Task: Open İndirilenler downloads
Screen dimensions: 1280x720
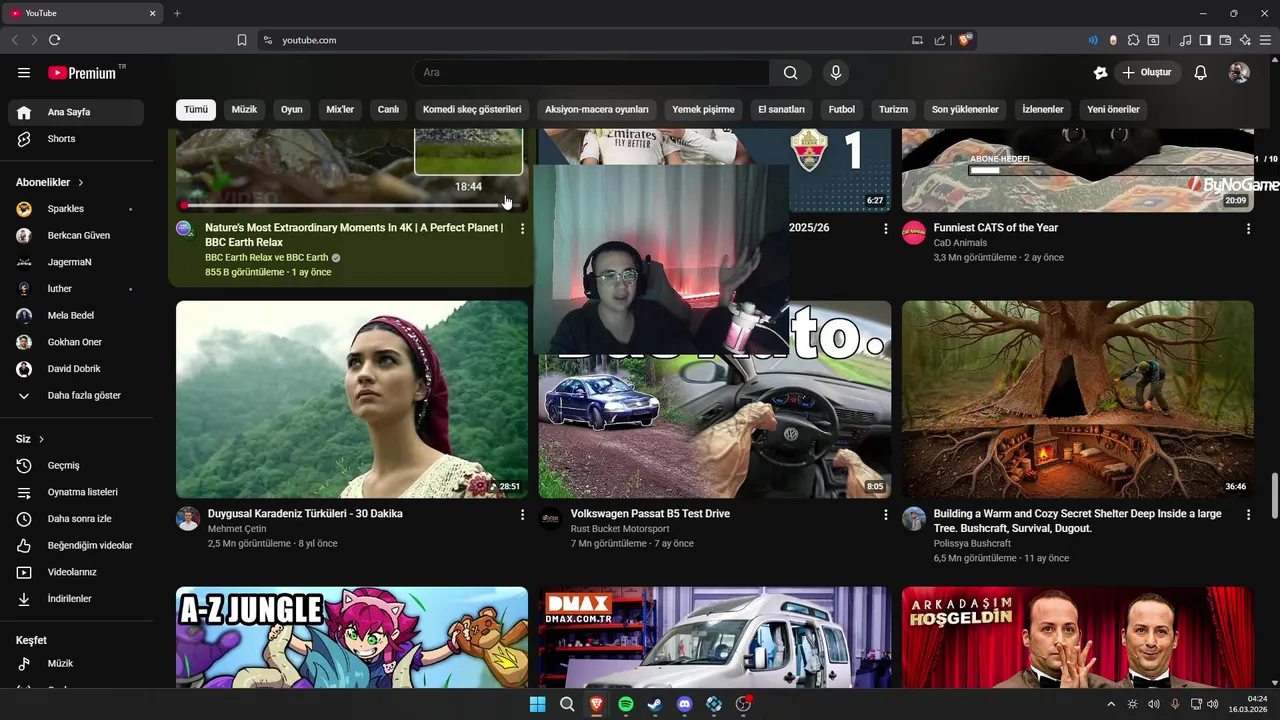Action: [76, 599]
